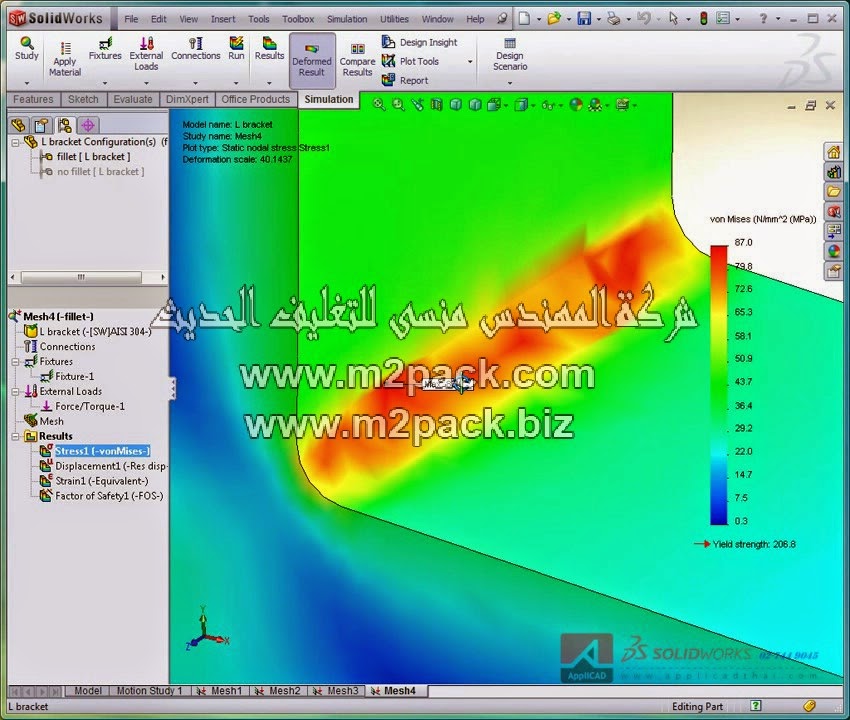Image resolution: width=850 pixels, height=720 pixels.
Task: Click the Save icon
Action: click(584, 19)
